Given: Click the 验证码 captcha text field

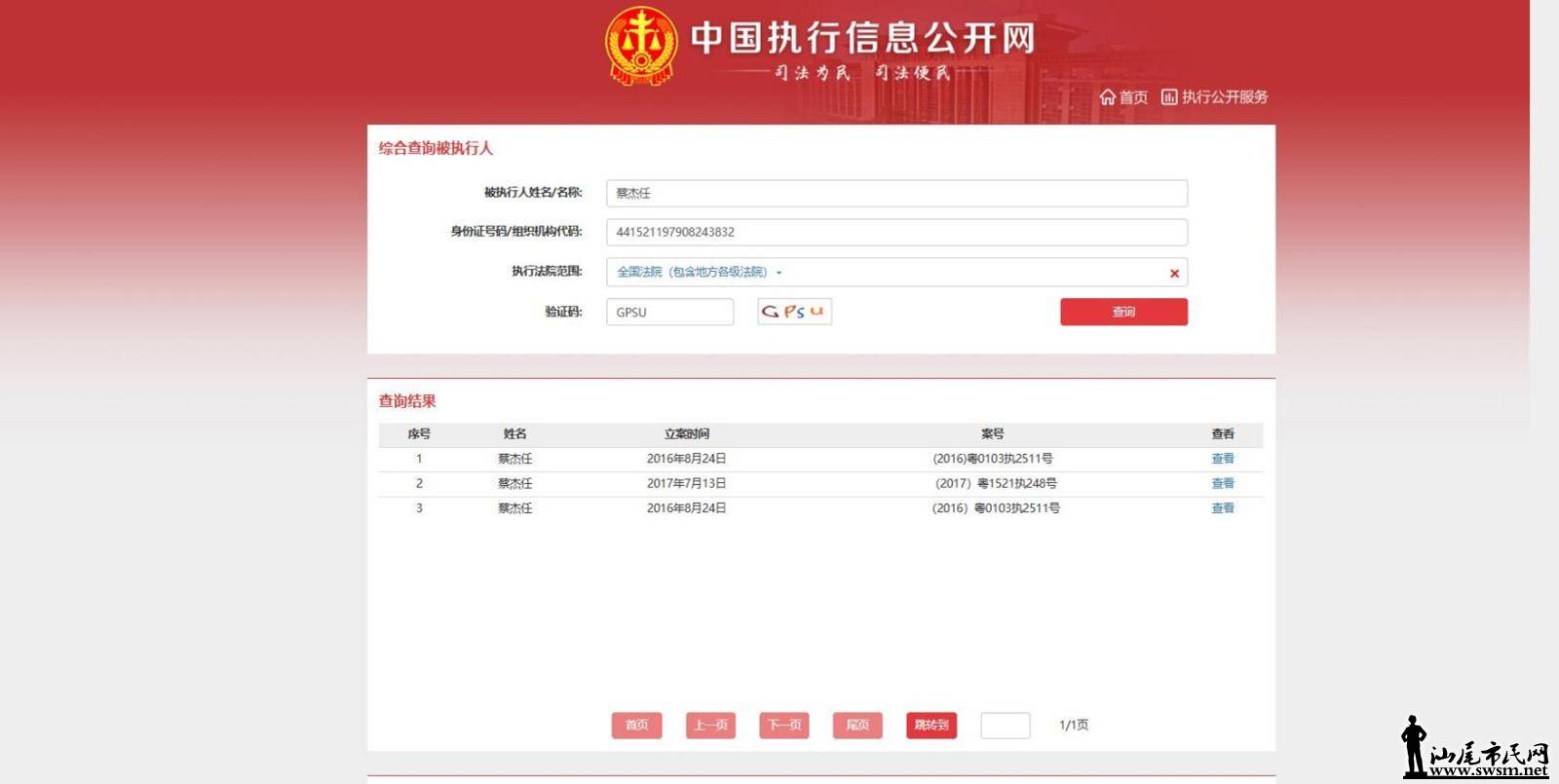Looking at the screenshot, I should click(669, 313).
